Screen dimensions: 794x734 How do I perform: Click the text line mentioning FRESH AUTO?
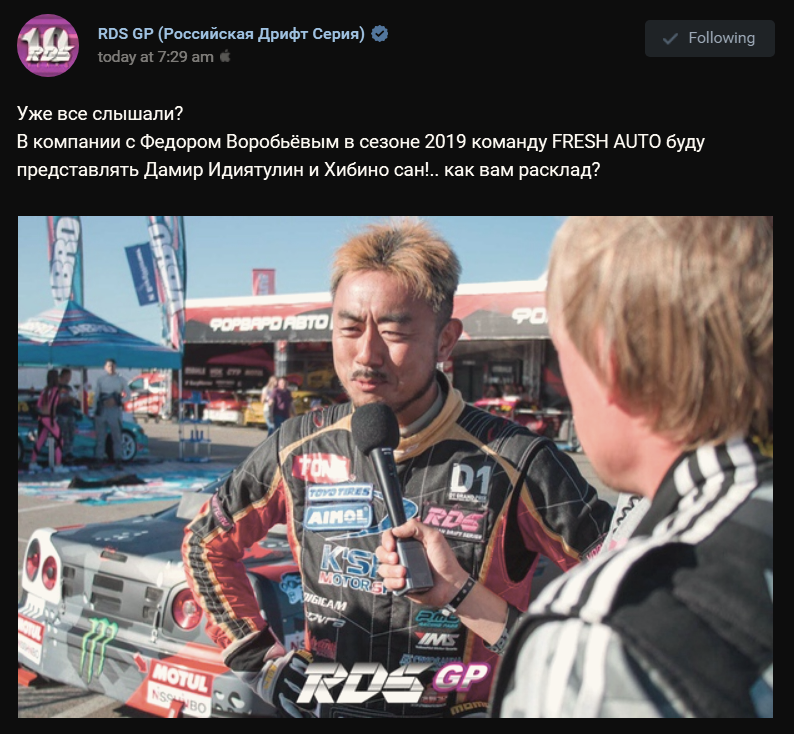(x=361, y=142)
